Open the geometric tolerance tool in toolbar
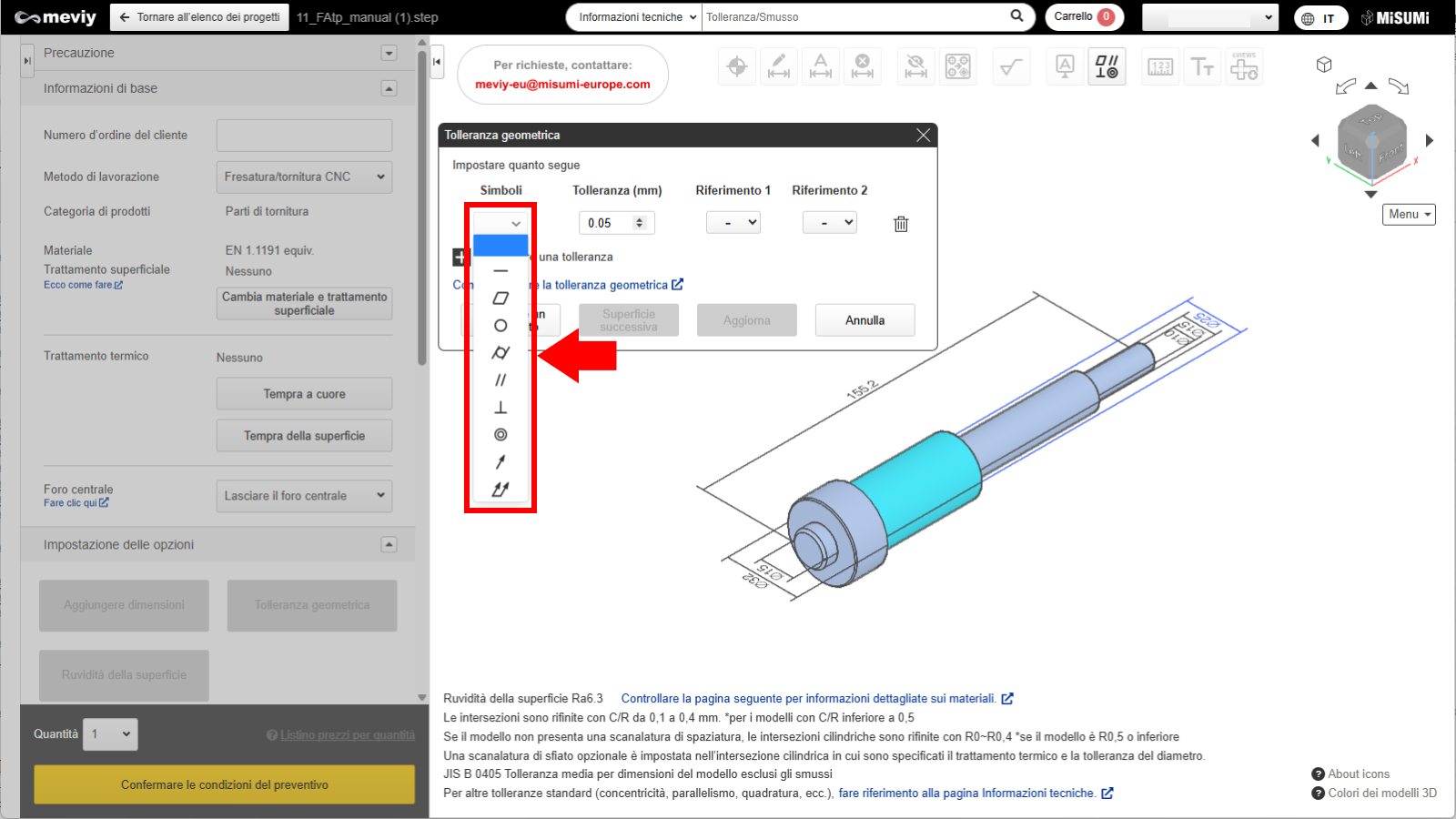The image size is (1456, 819). click(x=1107, y=66)
